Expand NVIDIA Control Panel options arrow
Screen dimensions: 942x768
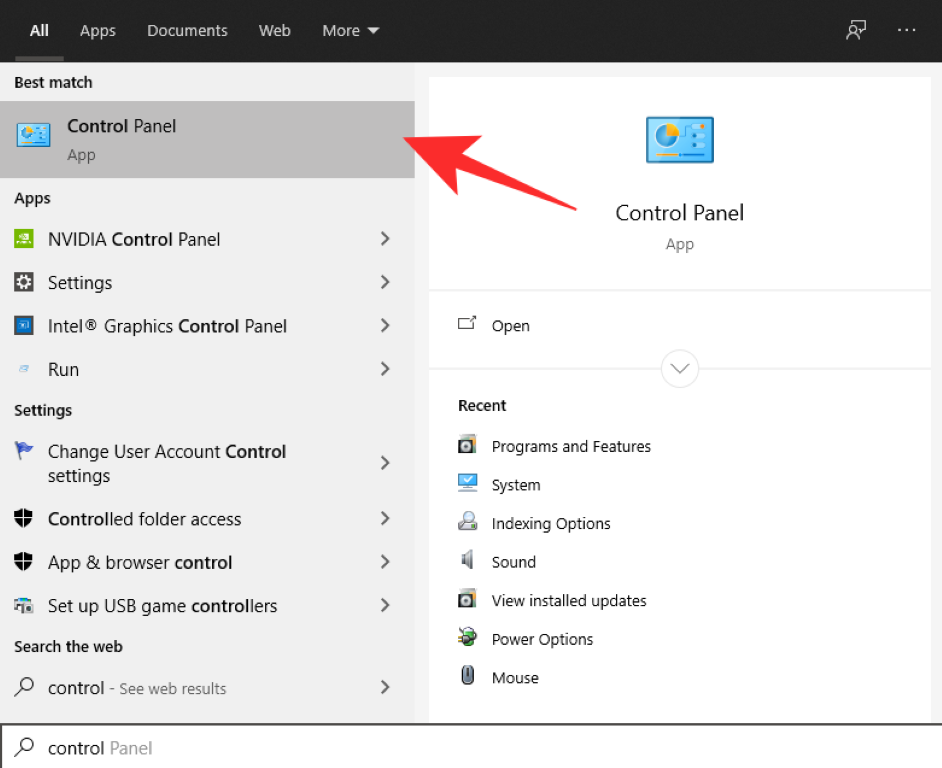point(385,239)
